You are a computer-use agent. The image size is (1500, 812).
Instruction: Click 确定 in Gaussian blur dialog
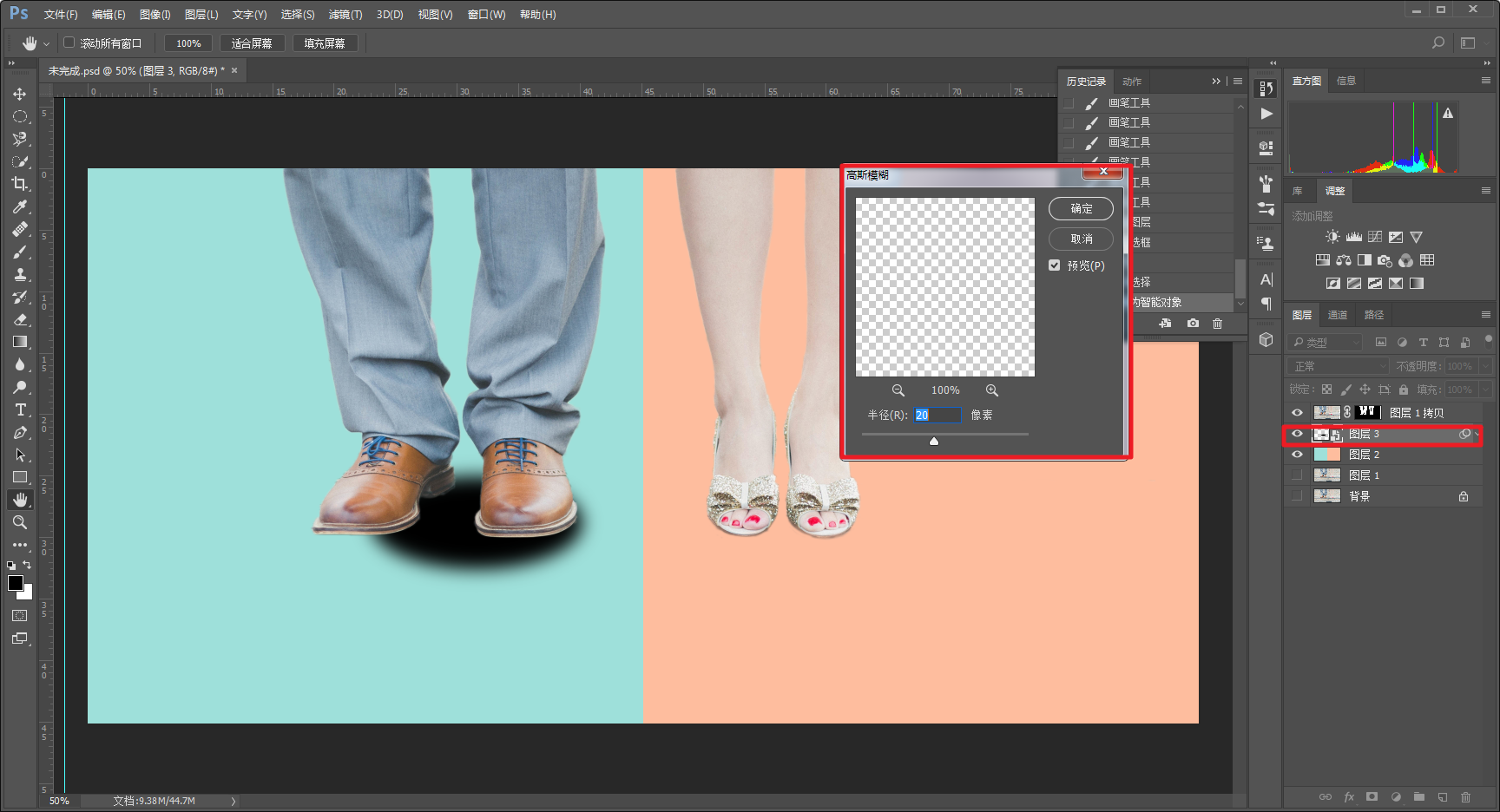(1081, 208)
